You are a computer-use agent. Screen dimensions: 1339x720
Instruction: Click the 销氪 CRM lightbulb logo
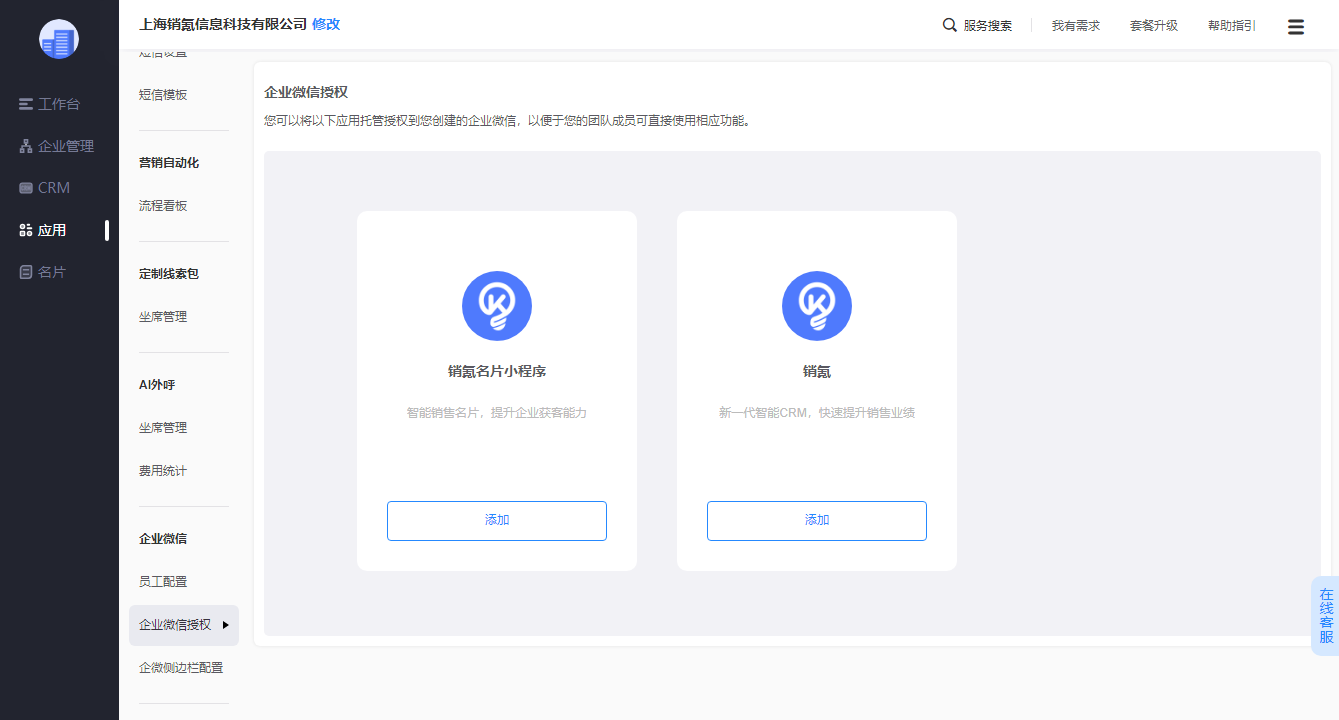(817, 306)
